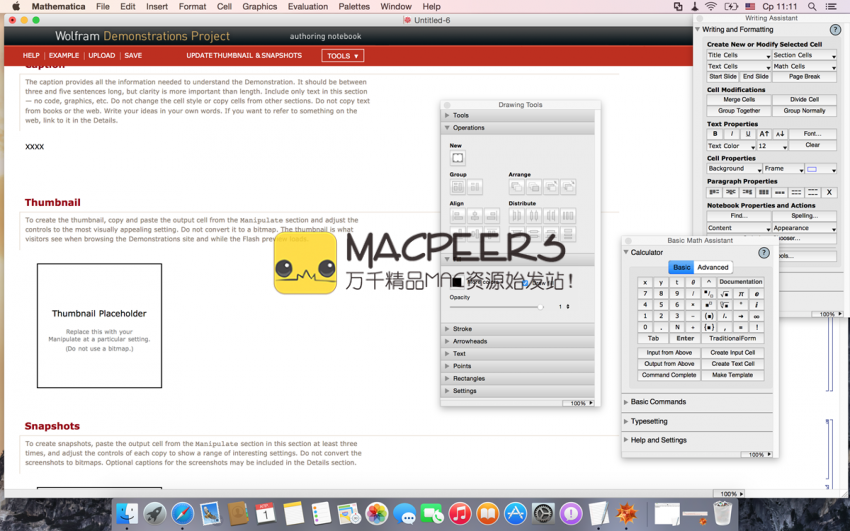Decrease font size with the A-down icon

(x=780, y=134)
